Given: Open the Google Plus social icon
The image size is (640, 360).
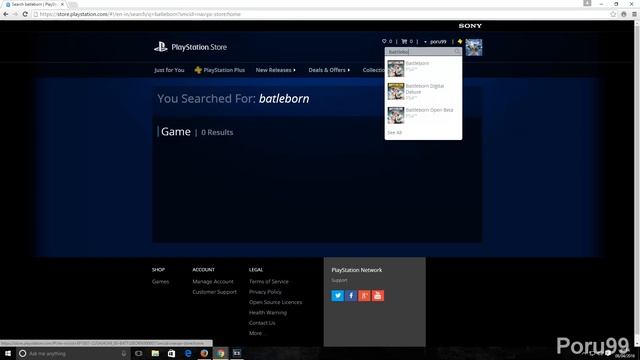Looking at the screenshot, I should point(364,296).
